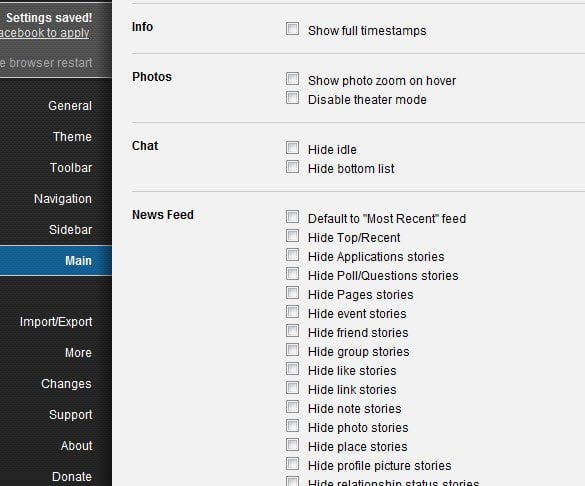Open the General settings tab
Viewport: 585px width, 486px height.
[x=70, y=106]
